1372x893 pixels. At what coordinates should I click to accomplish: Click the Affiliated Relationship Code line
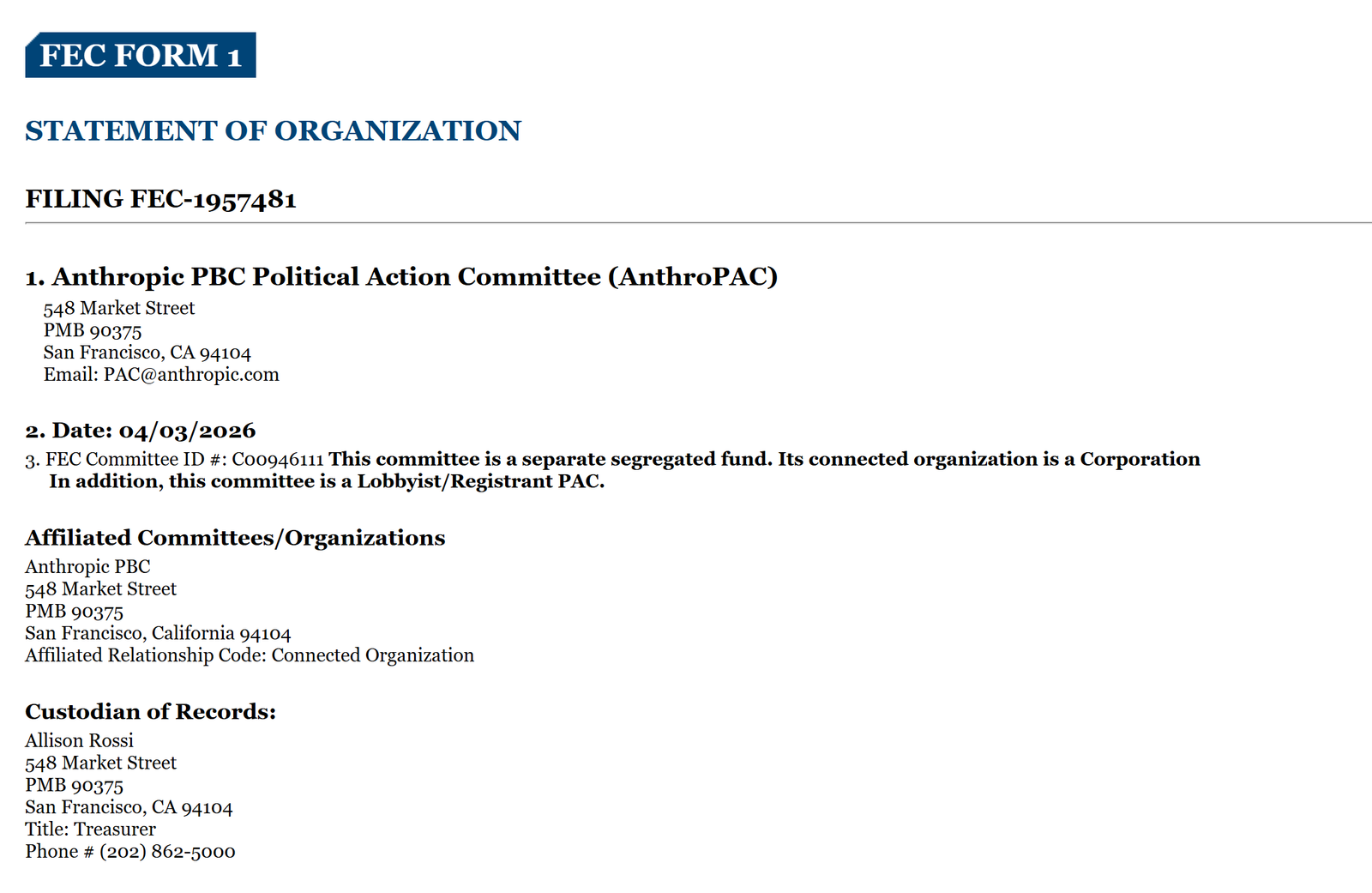(x=250, y=655)
